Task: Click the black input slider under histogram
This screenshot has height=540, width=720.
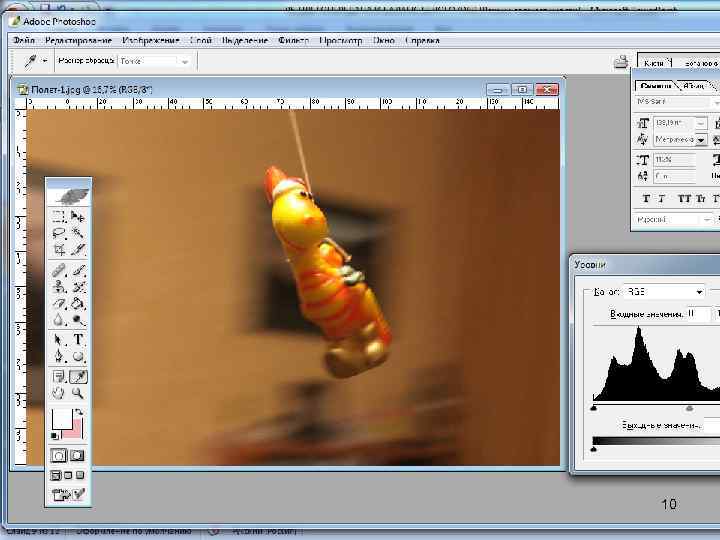Action: (x=594, y=408)
